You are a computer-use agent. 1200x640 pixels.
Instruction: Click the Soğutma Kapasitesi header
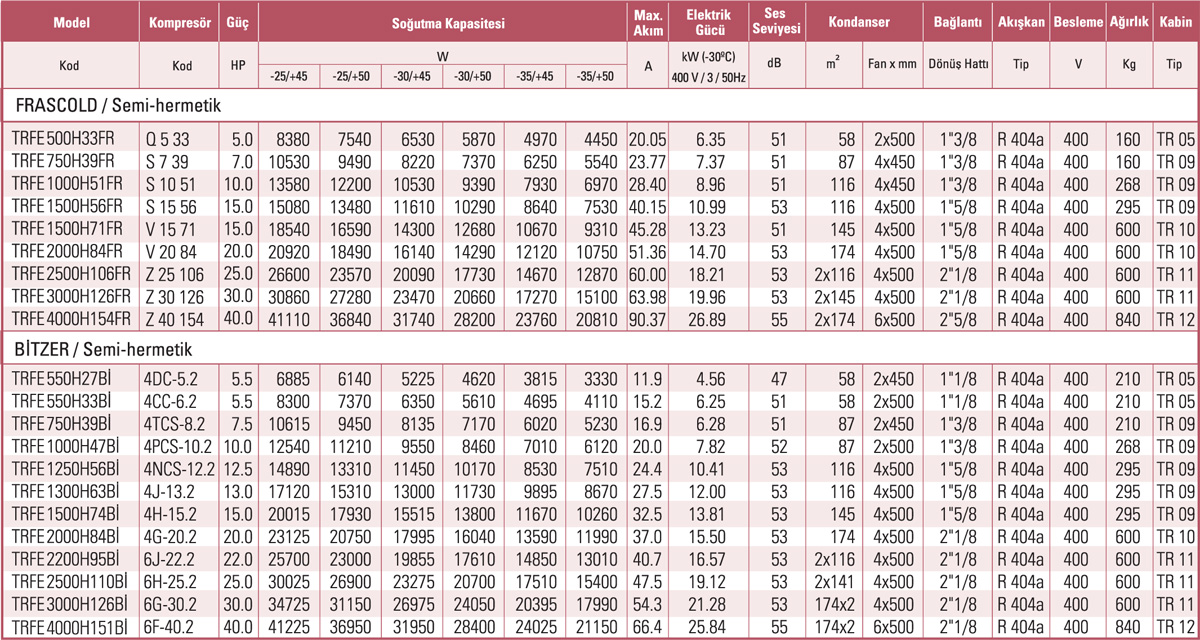click(x=440, y=21)
